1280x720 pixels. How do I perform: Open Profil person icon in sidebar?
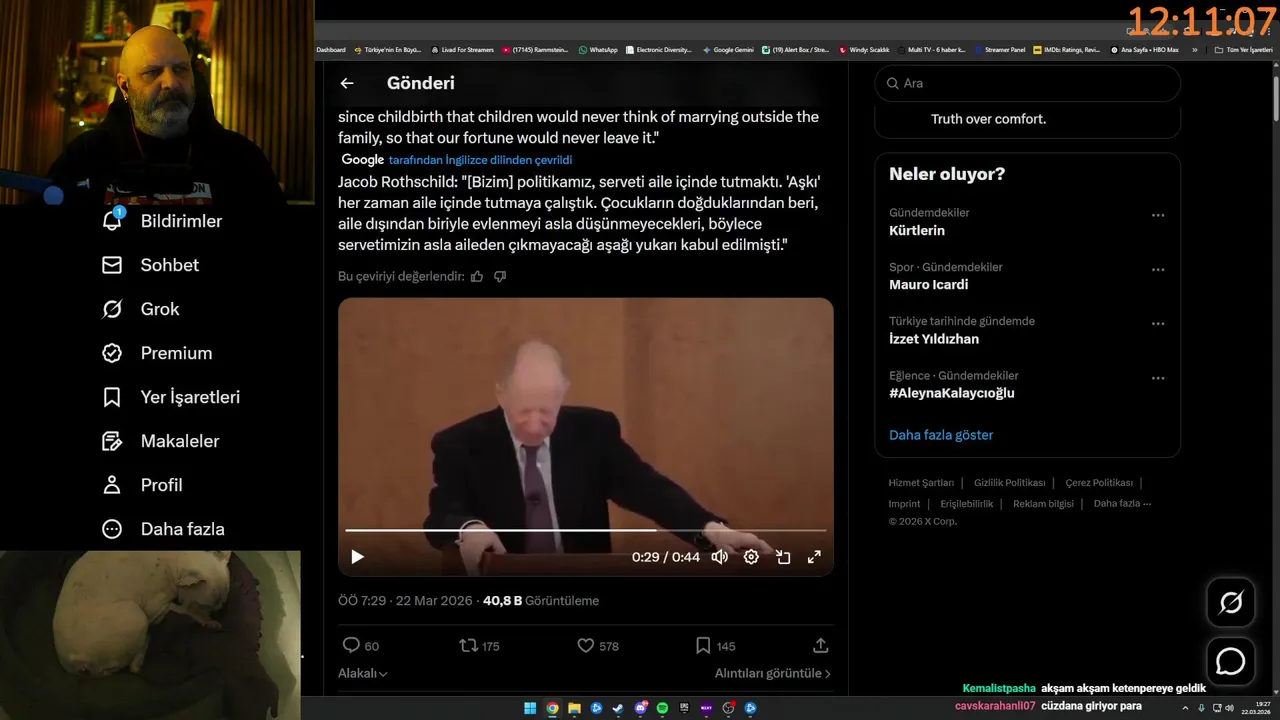pos(112,485)
